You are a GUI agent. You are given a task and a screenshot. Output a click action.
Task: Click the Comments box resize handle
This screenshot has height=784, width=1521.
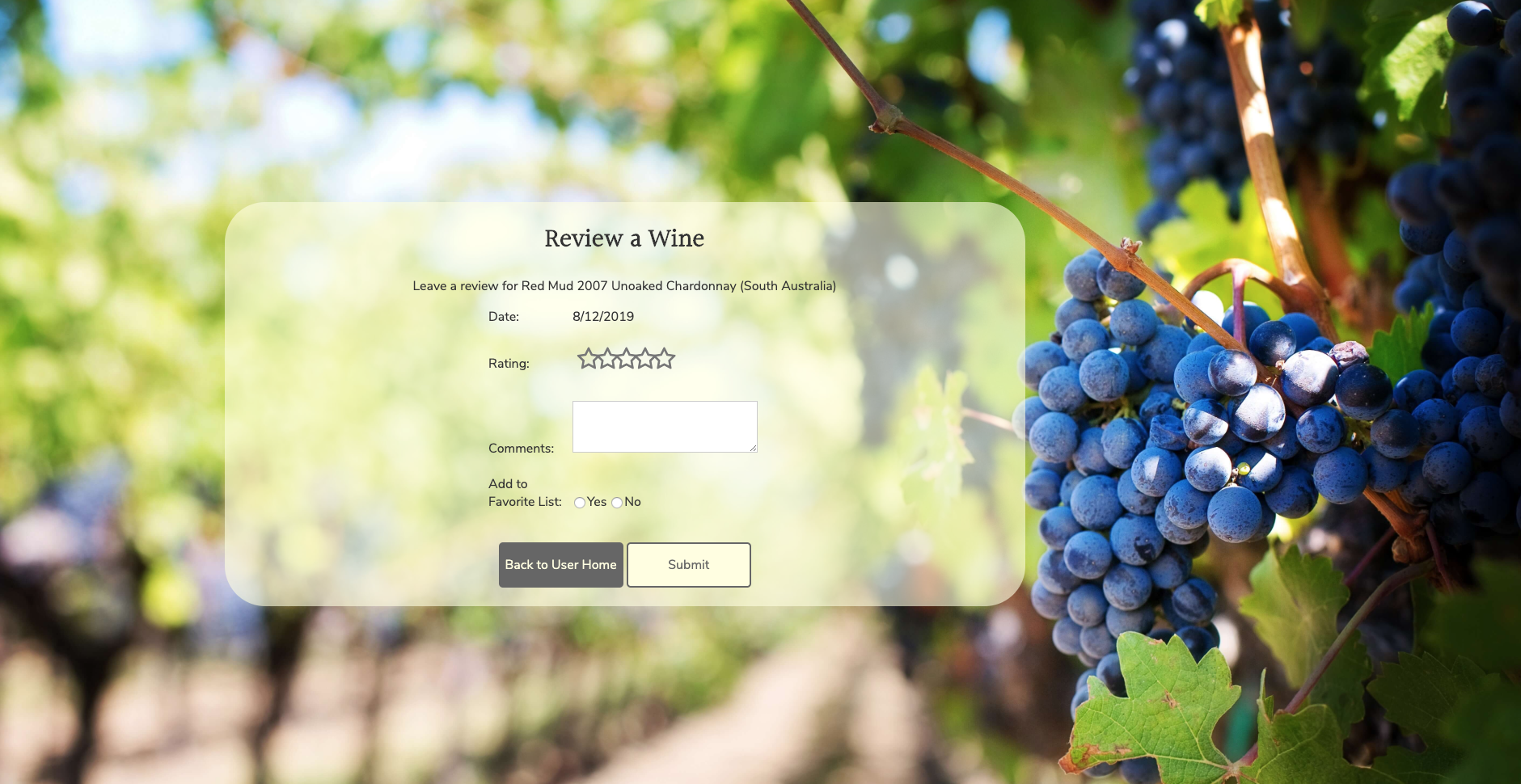(753, 448)
